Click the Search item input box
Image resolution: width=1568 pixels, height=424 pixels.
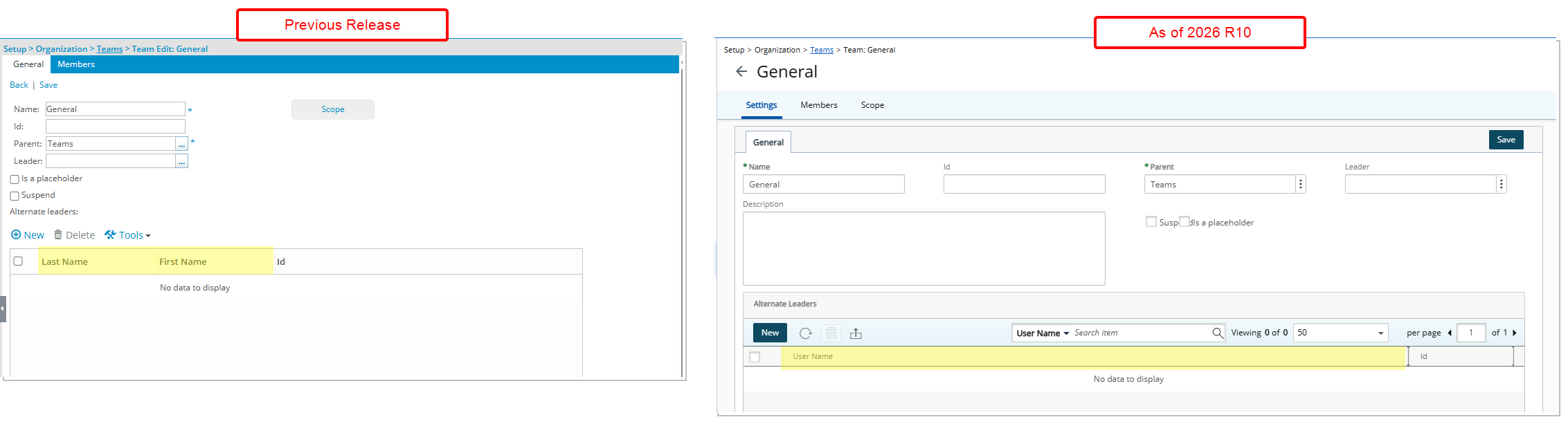(x=1141, y=333)
